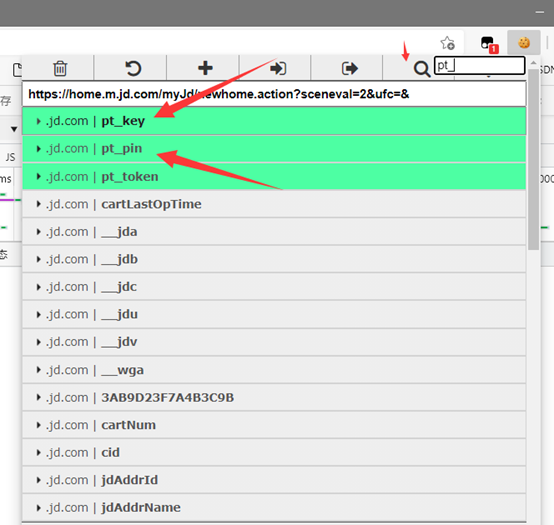Click the trash icon to delete all cookies
The height and width of the screenshot is (525, 554).
click(x=60, y=68)
